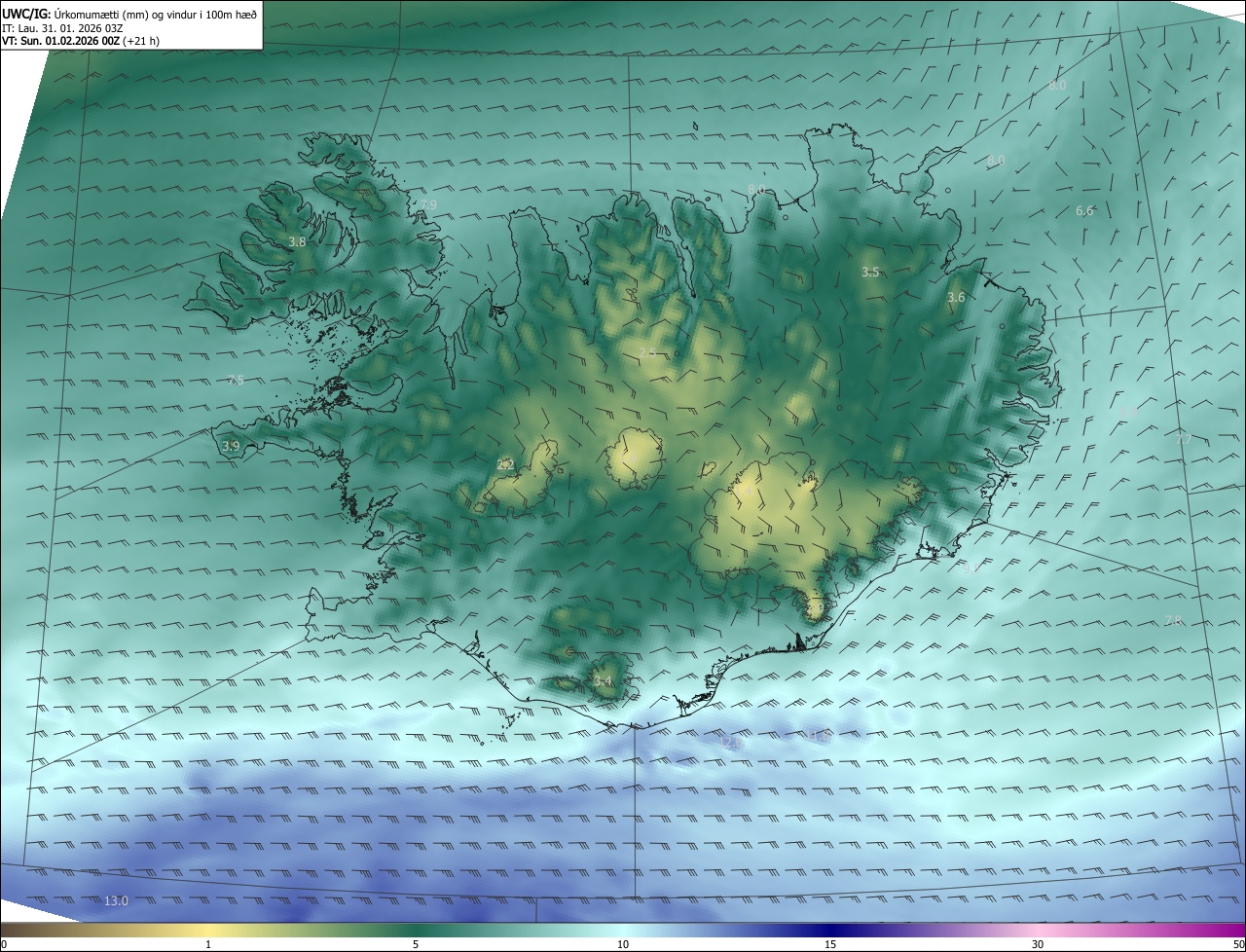The width and height of the screenshot is (1246, 952).
Task: Click the 5 label on the color scale
Action: [x=416, y=944]
